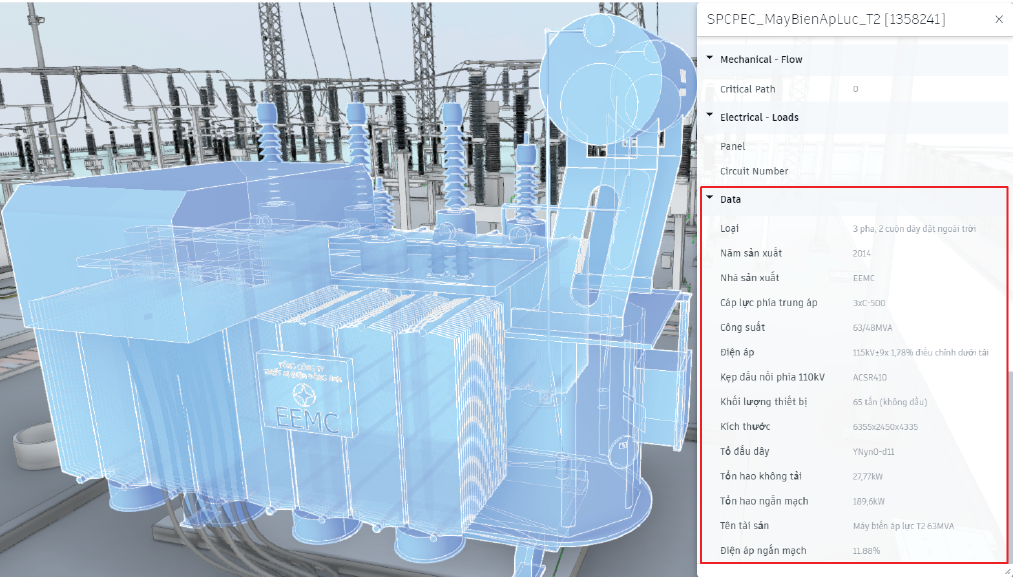Click the Năm sản xuất label
Image resolution: width=1013 pixels, height=577 pixels.
point(751,253)
